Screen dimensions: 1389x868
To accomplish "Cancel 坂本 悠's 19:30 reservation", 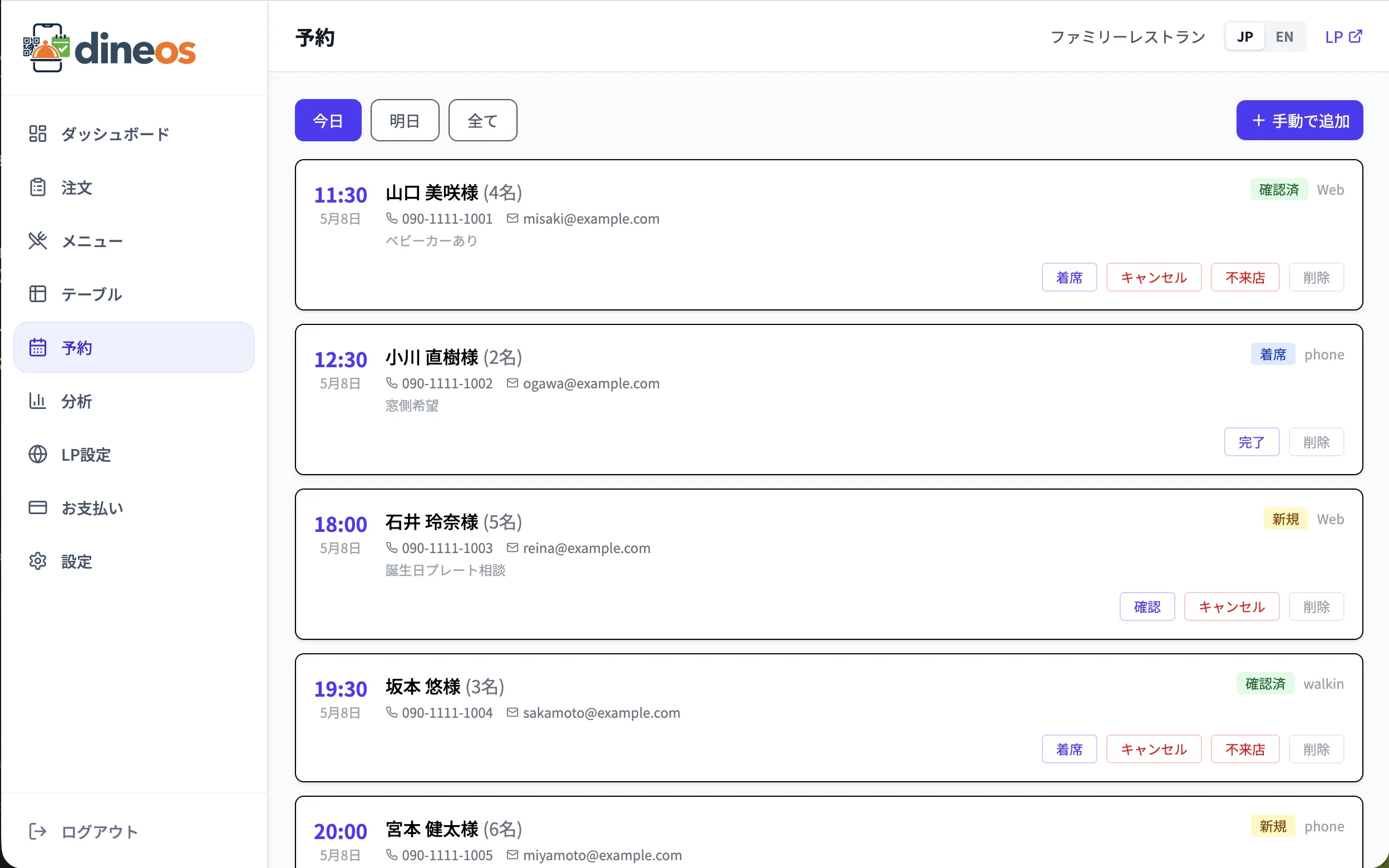I will (x=1154, y=749).
